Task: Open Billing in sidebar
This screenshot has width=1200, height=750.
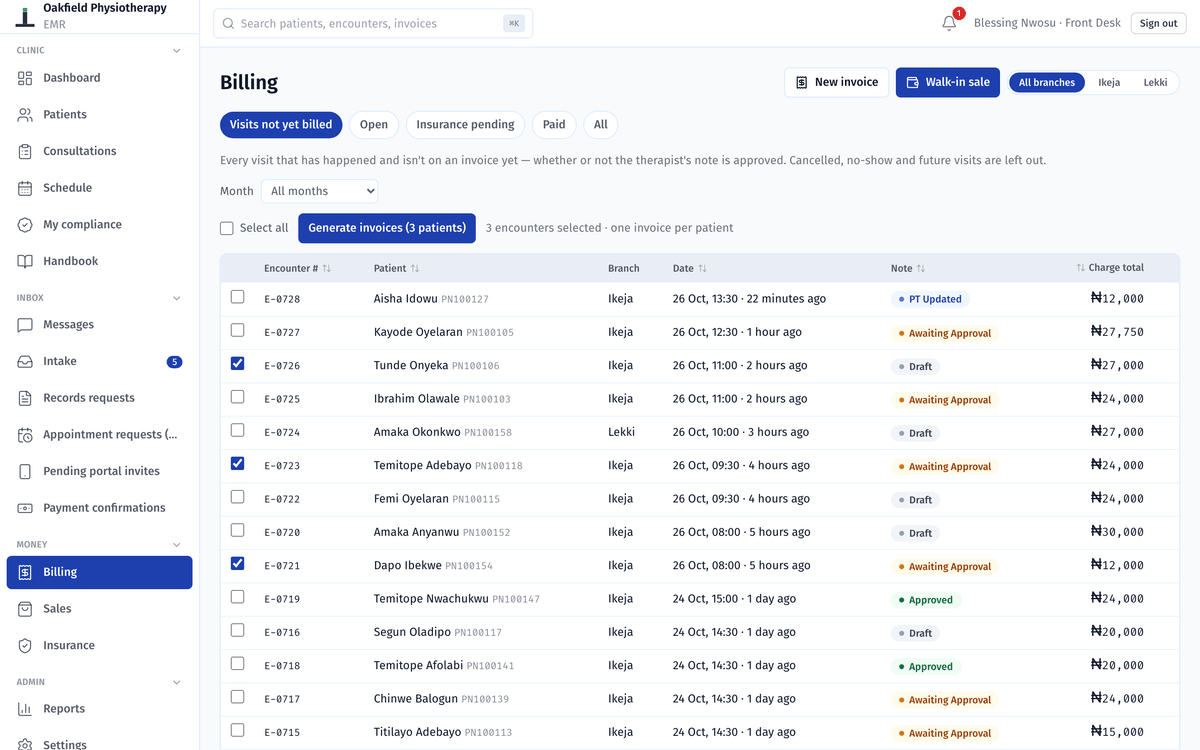Action: (x=99, y=572)
